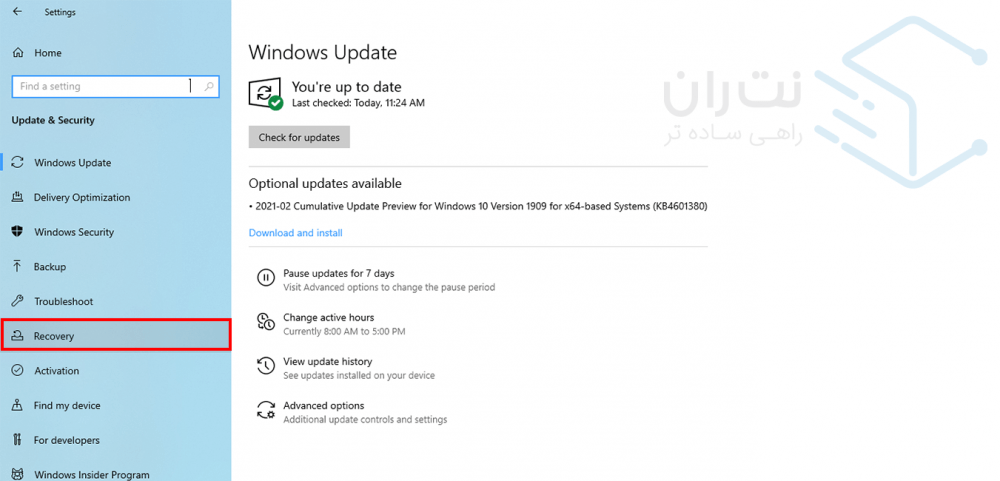Click the Download and install link

[295, 233]
